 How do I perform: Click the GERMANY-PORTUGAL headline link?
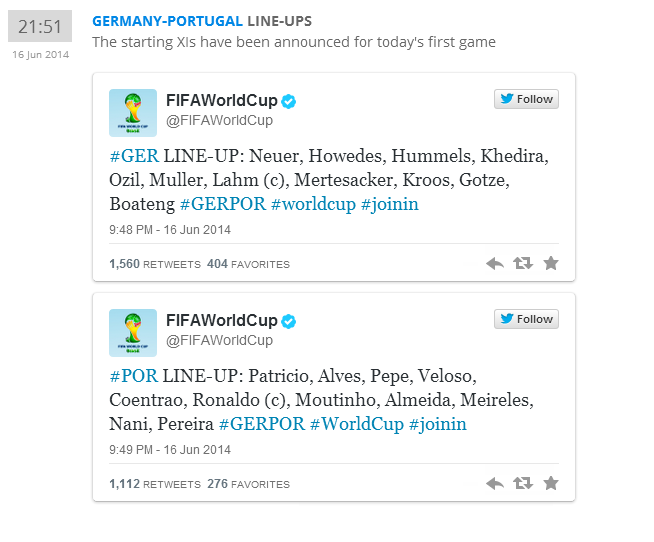(167, 21)
